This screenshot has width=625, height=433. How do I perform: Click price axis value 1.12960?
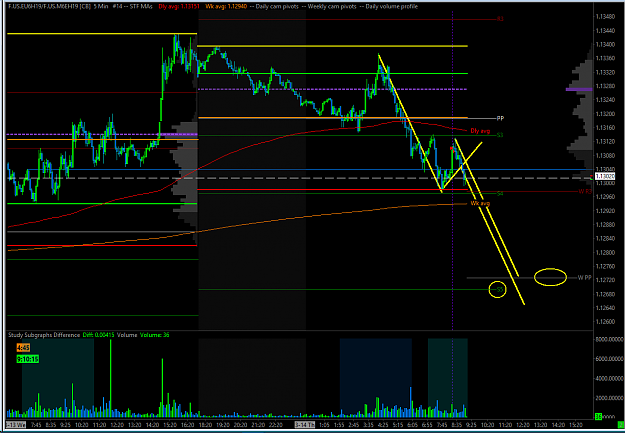(605, 197)
